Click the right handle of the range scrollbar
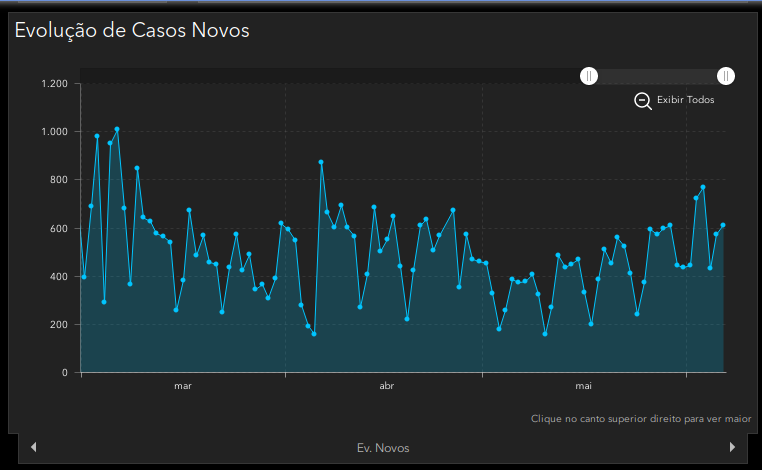 click(x=726, y=76)
